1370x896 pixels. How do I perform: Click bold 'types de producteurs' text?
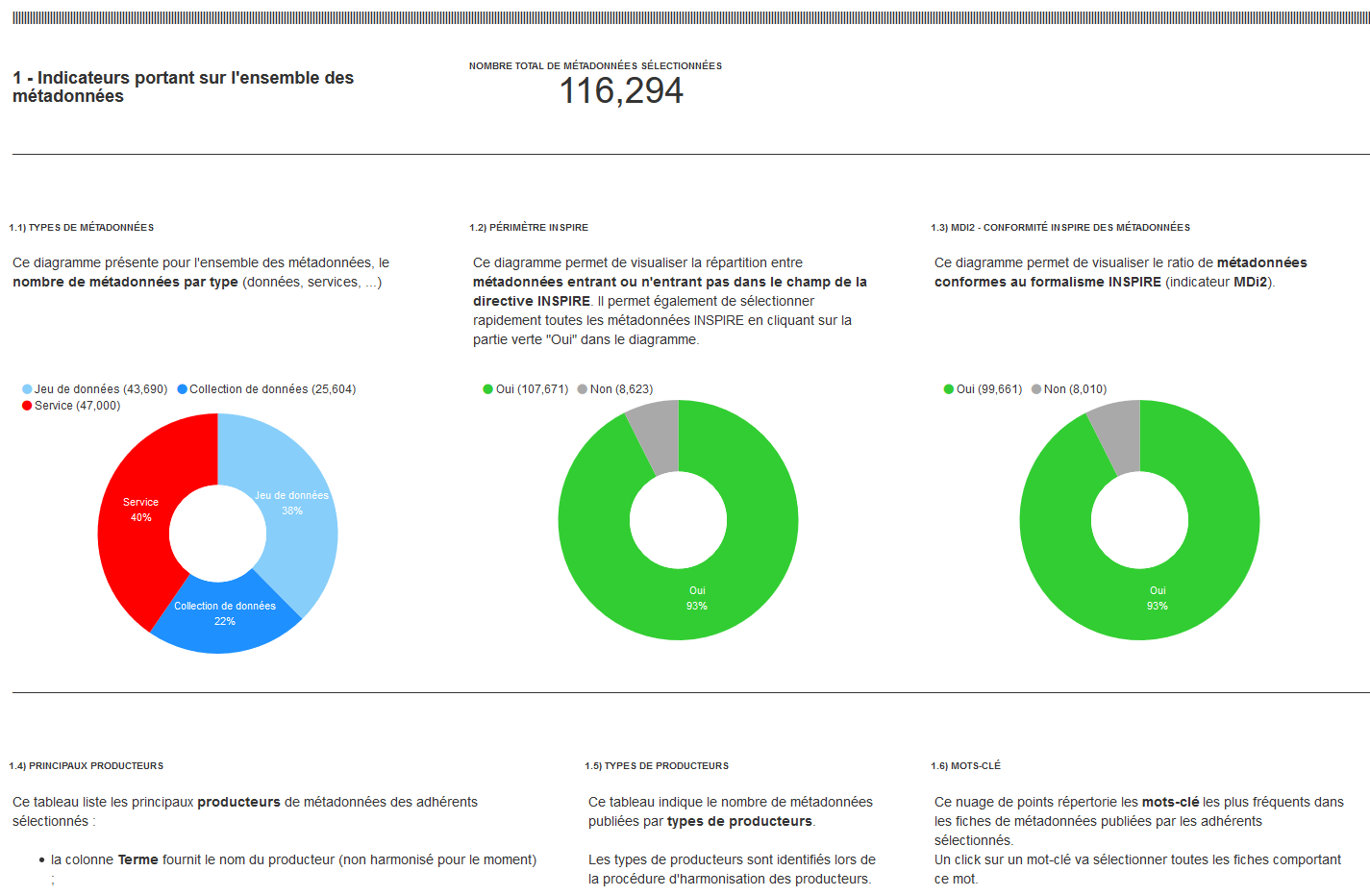tap(739, 821)
